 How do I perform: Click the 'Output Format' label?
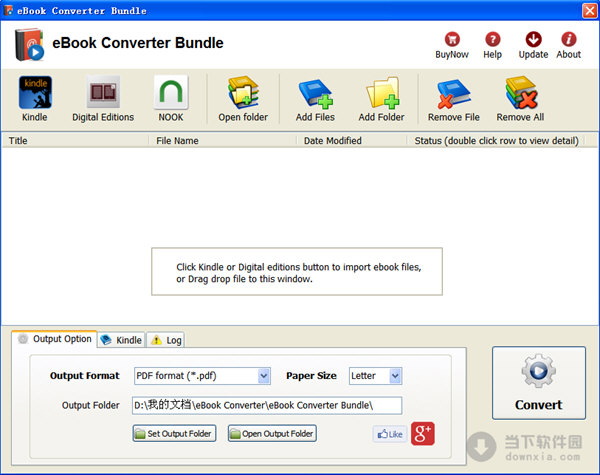pyautogui.click(x=85, y=376)
